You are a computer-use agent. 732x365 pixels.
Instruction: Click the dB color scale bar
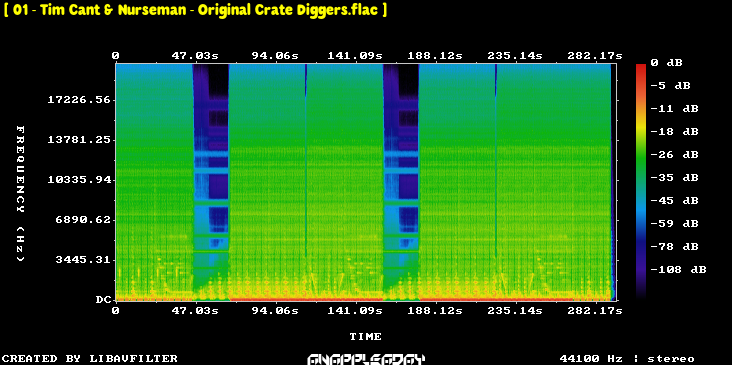coord(641,181)
